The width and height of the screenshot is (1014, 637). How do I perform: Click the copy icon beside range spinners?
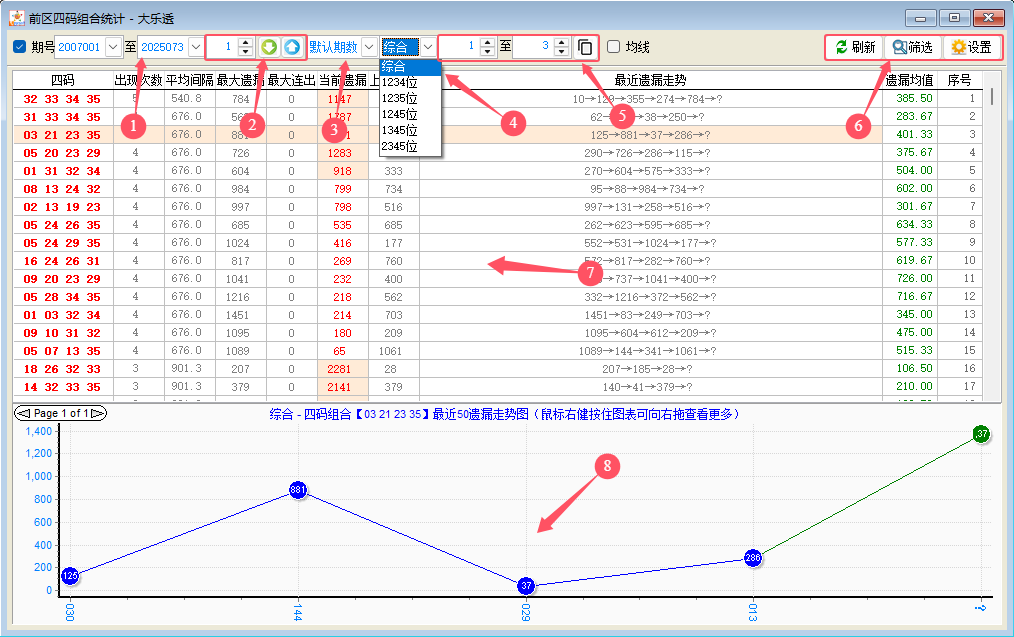tap(585, 47)
